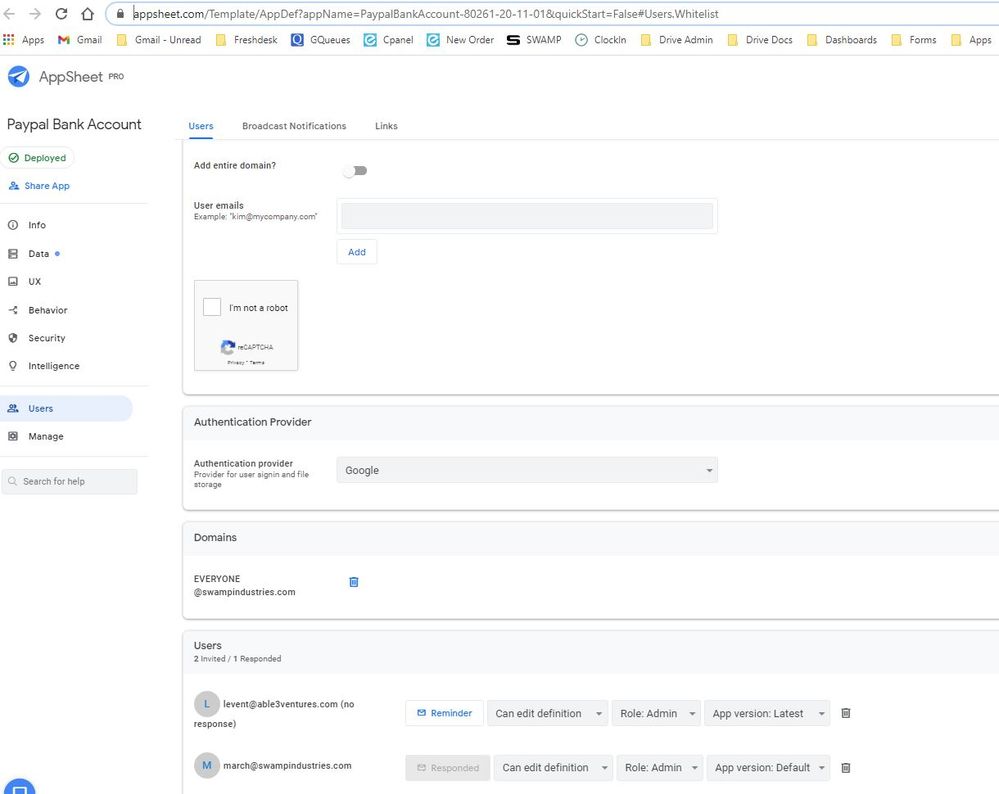Open the Freshdesk bookmark folder
Image resolution: width=999 pixels, height=794 pixels.
[247, 40]
